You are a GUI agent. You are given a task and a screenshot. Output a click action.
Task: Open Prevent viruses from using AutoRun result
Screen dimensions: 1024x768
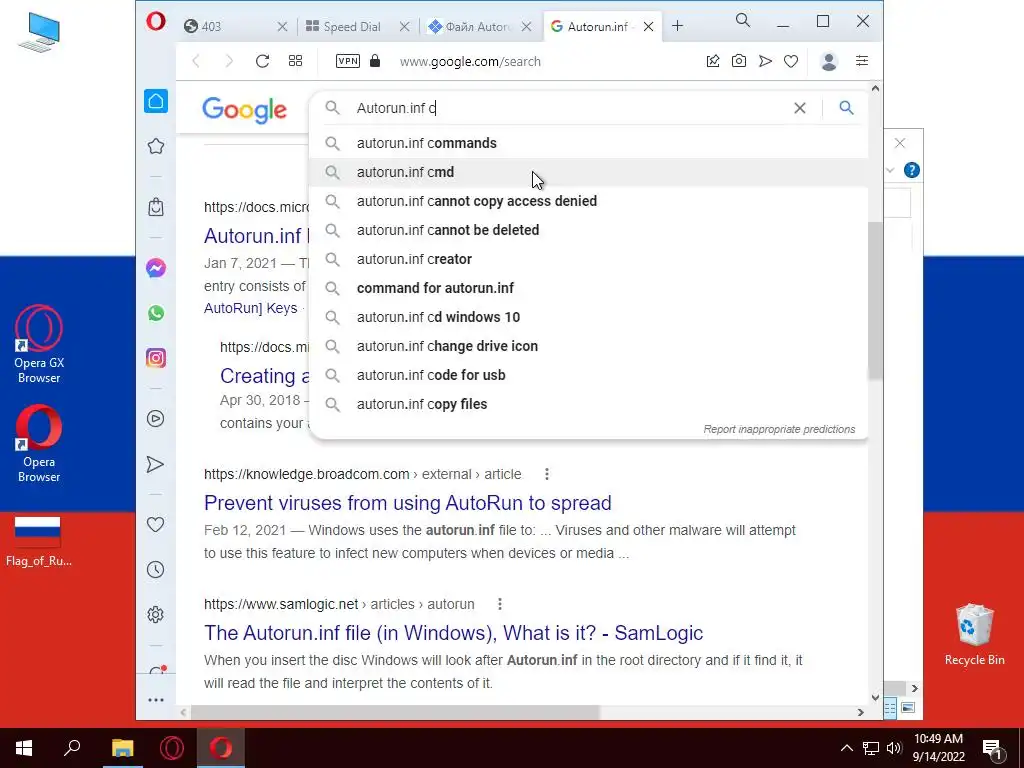coord(408,503)
